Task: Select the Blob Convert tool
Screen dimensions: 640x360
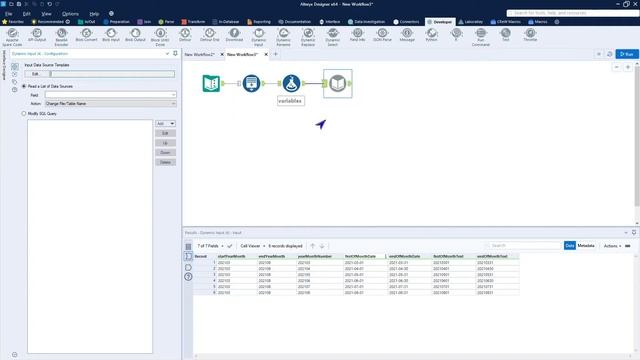Action: point(86,35)
